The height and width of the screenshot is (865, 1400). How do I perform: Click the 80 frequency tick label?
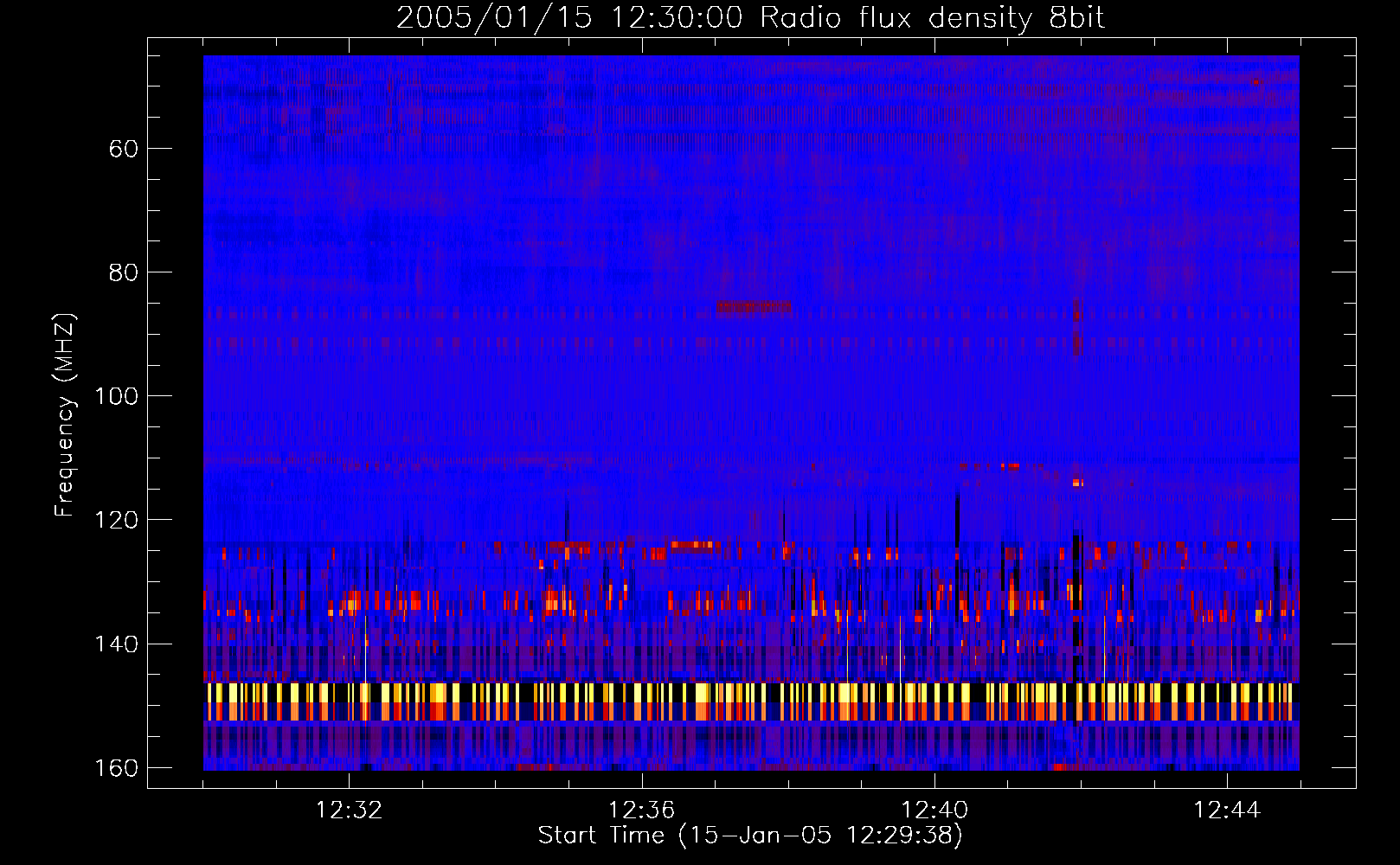(x=124, y=272)
